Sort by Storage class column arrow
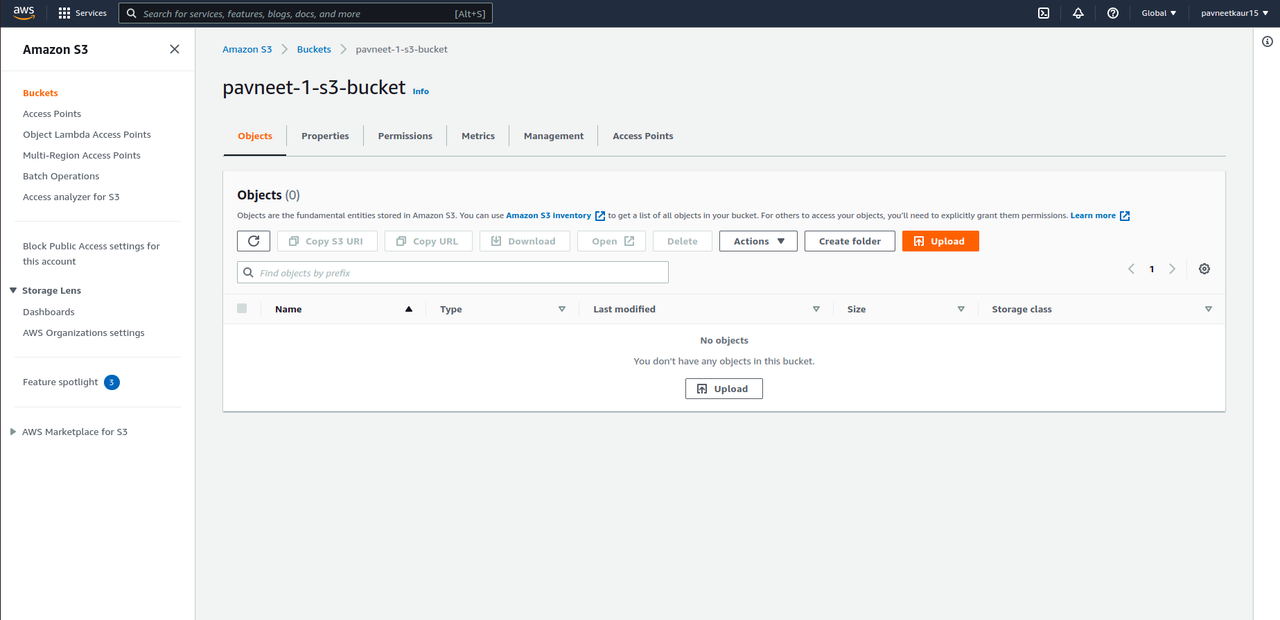Viewport: 1280px width, 620px height. (1208, 309)
